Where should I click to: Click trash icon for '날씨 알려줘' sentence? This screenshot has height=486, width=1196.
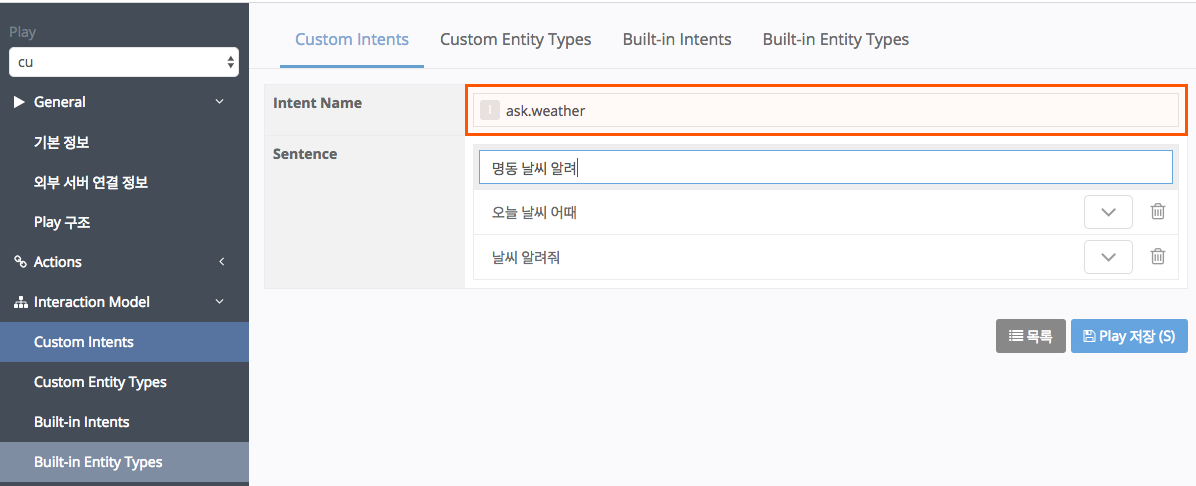point(1157,257)
